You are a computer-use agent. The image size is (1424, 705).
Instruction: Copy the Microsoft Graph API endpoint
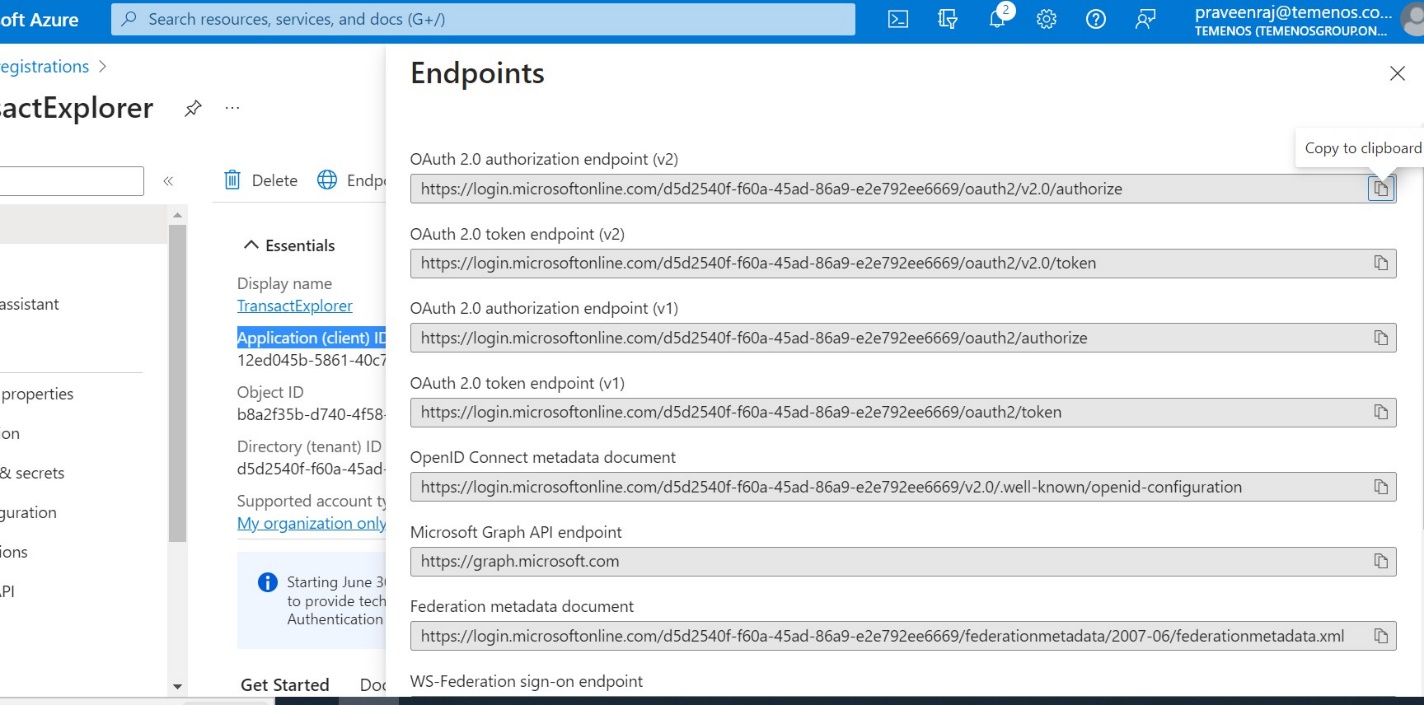[1380, 561]
